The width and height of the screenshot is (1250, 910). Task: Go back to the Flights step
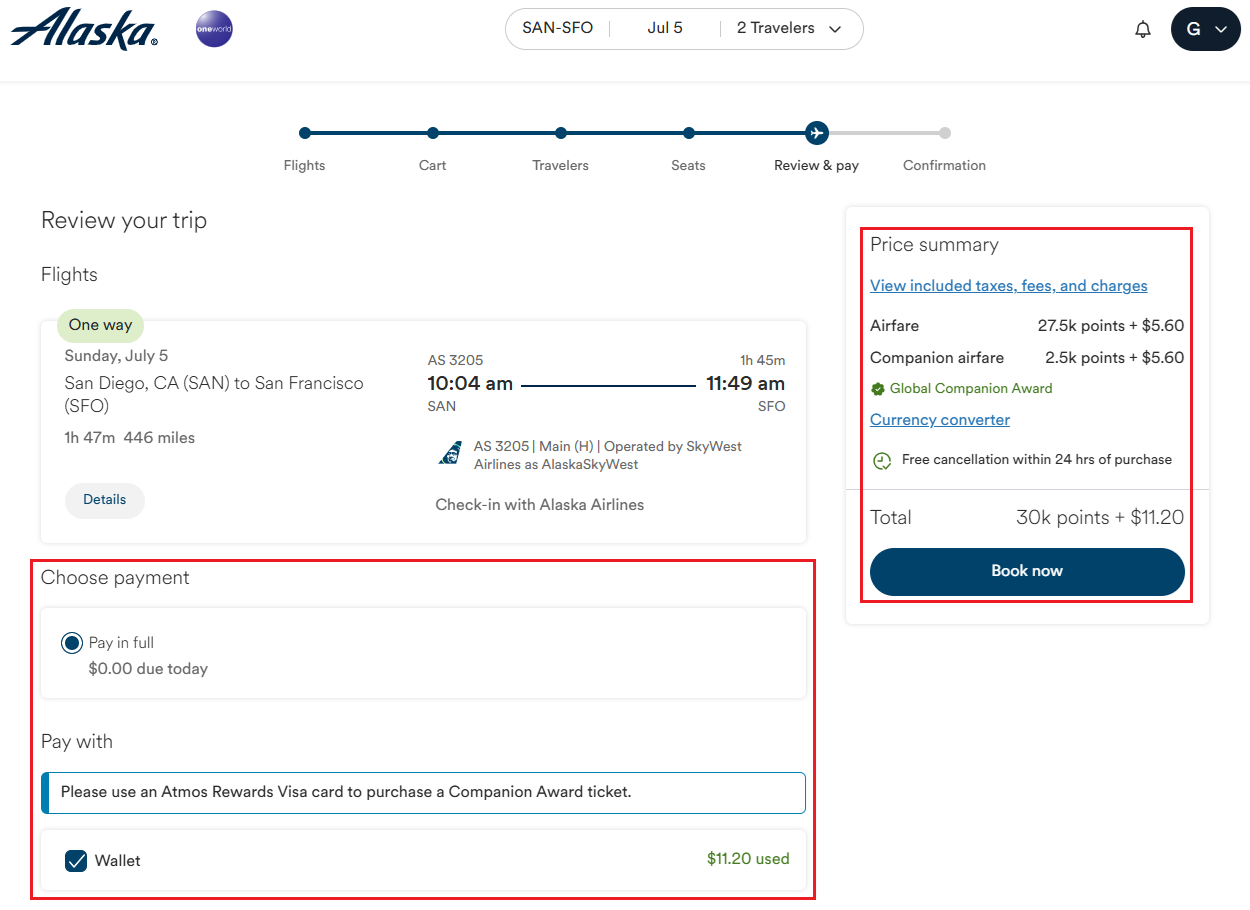[x=304, y=165]
